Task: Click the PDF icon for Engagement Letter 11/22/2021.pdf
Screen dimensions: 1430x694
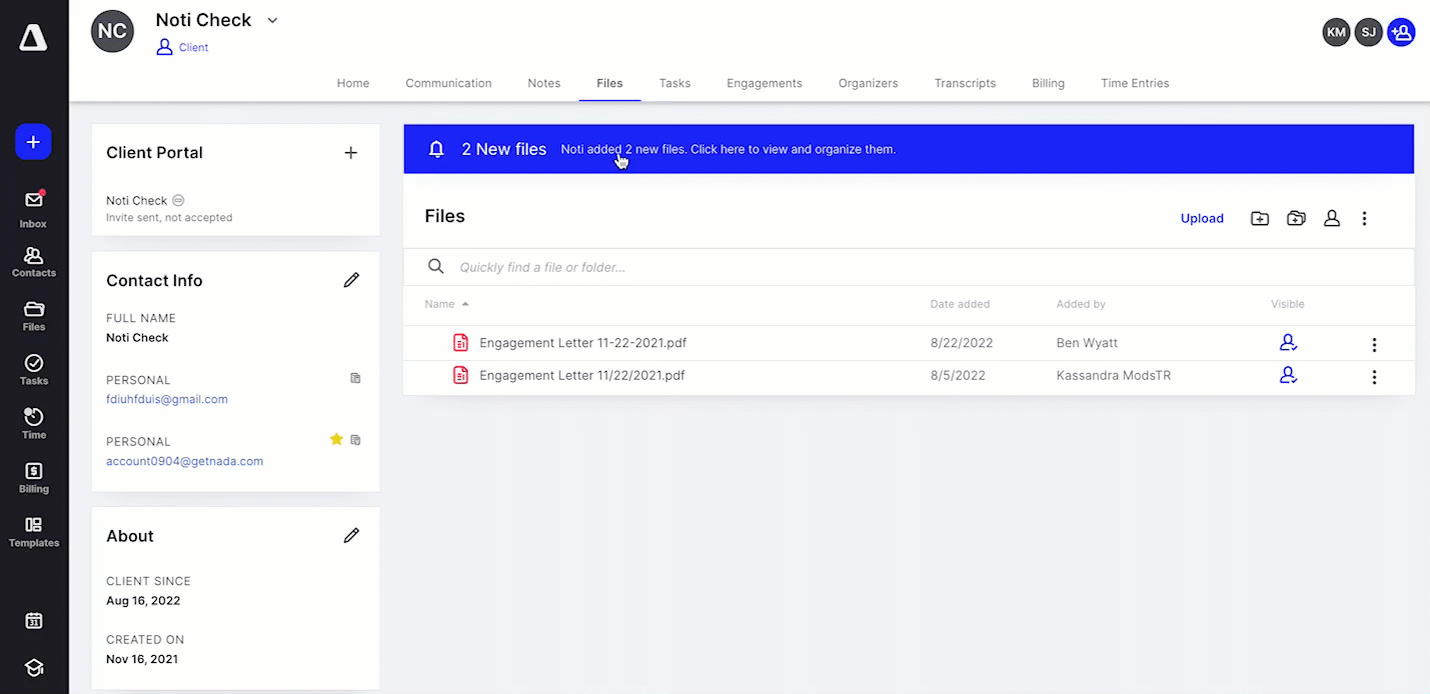Action: (x=461, y=376)
